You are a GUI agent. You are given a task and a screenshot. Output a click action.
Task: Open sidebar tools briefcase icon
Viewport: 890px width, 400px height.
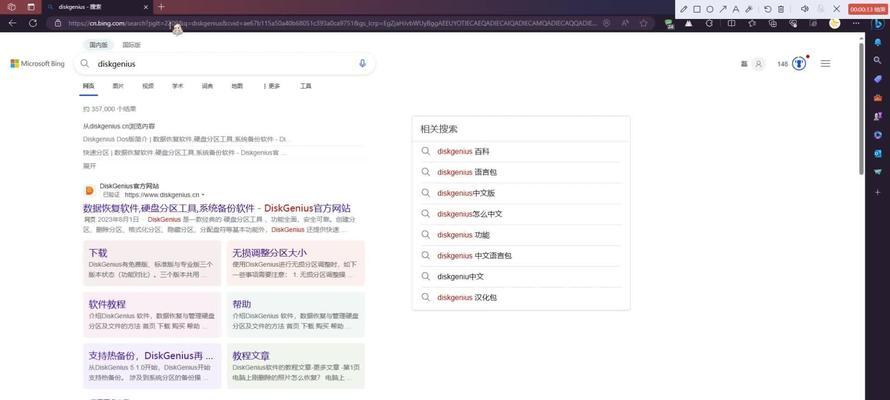(878, 98)
